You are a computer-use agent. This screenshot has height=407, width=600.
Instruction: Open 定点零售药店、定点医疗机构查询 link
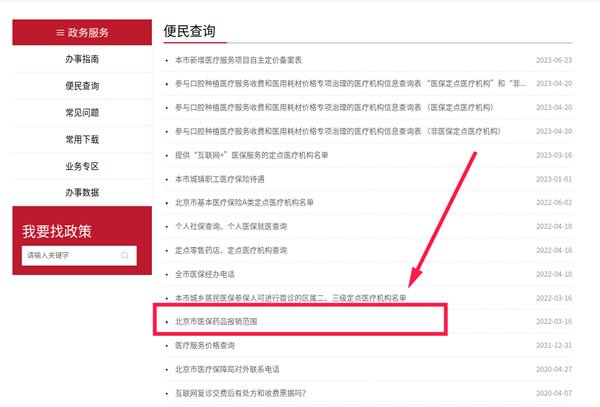pyautogui.click(x=231, y=251)
